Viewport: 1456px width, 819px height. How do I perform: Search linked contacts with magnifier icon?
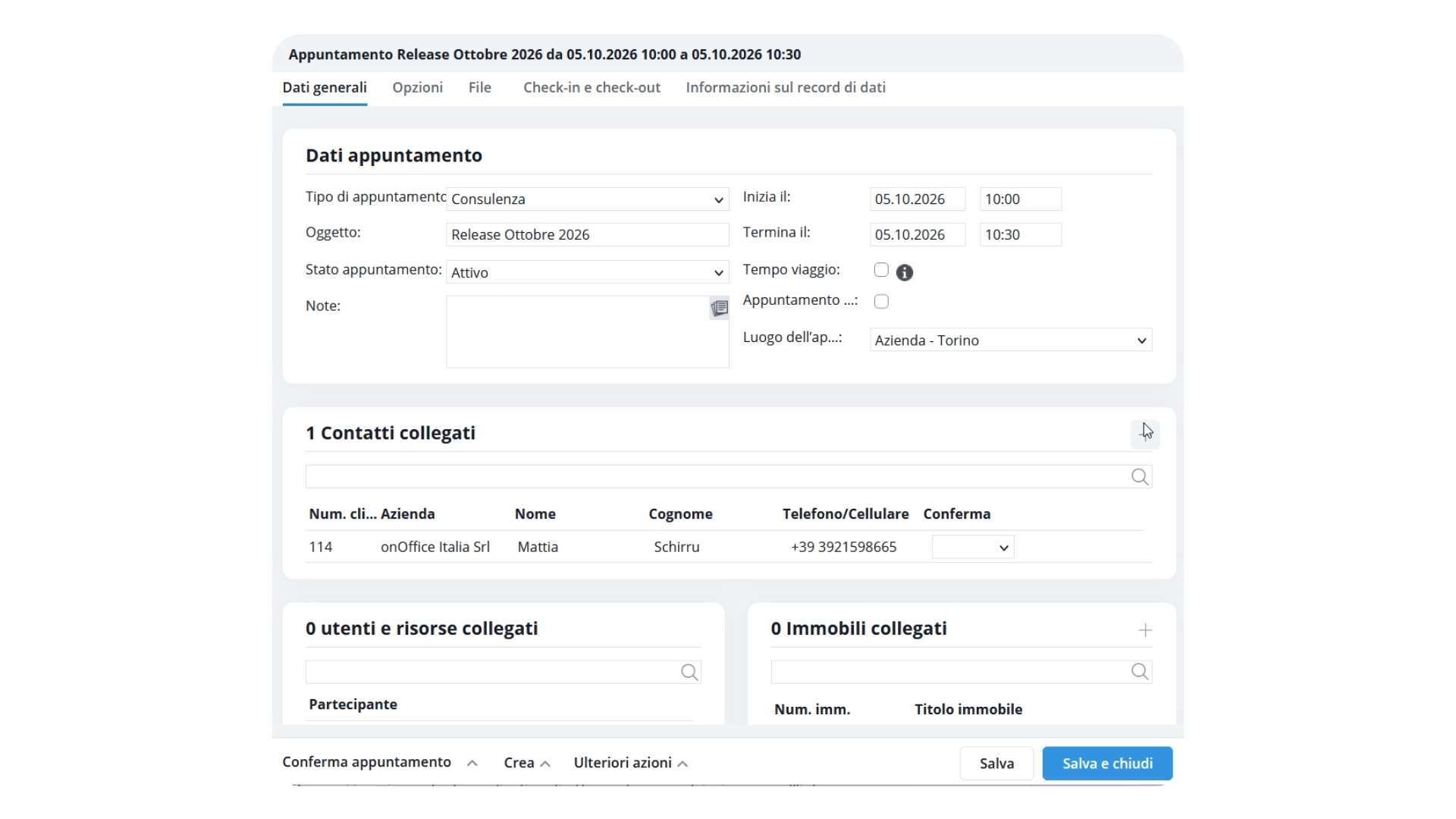click(1140, 476)
